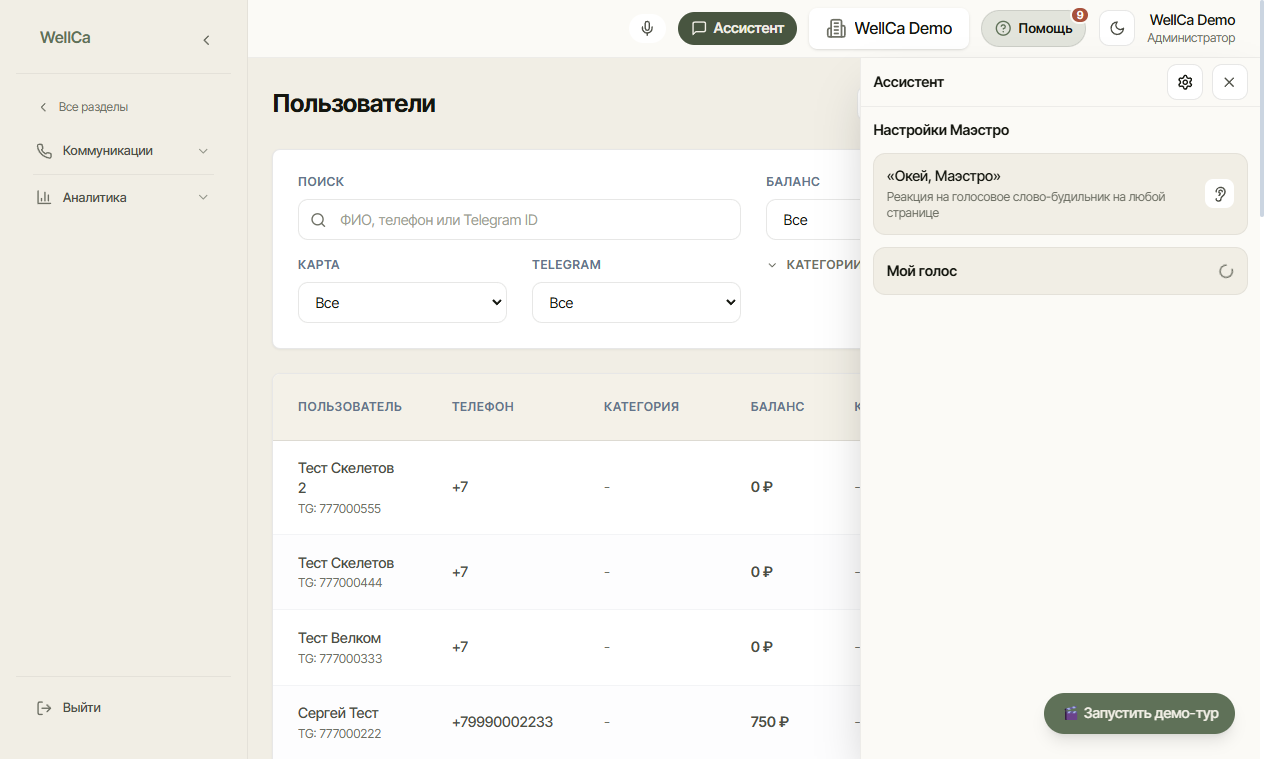Click the 750 ₽ balance cell
This screenshot has width=1264, height=759.
click(770, 722)
